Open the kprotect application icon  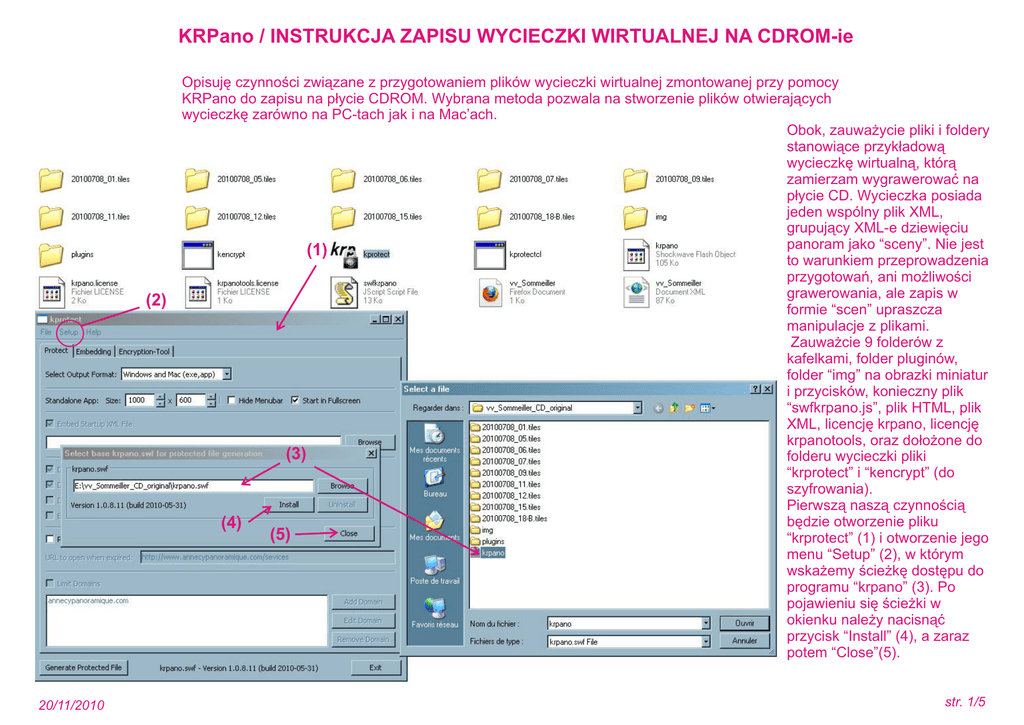tap(344, 254)
